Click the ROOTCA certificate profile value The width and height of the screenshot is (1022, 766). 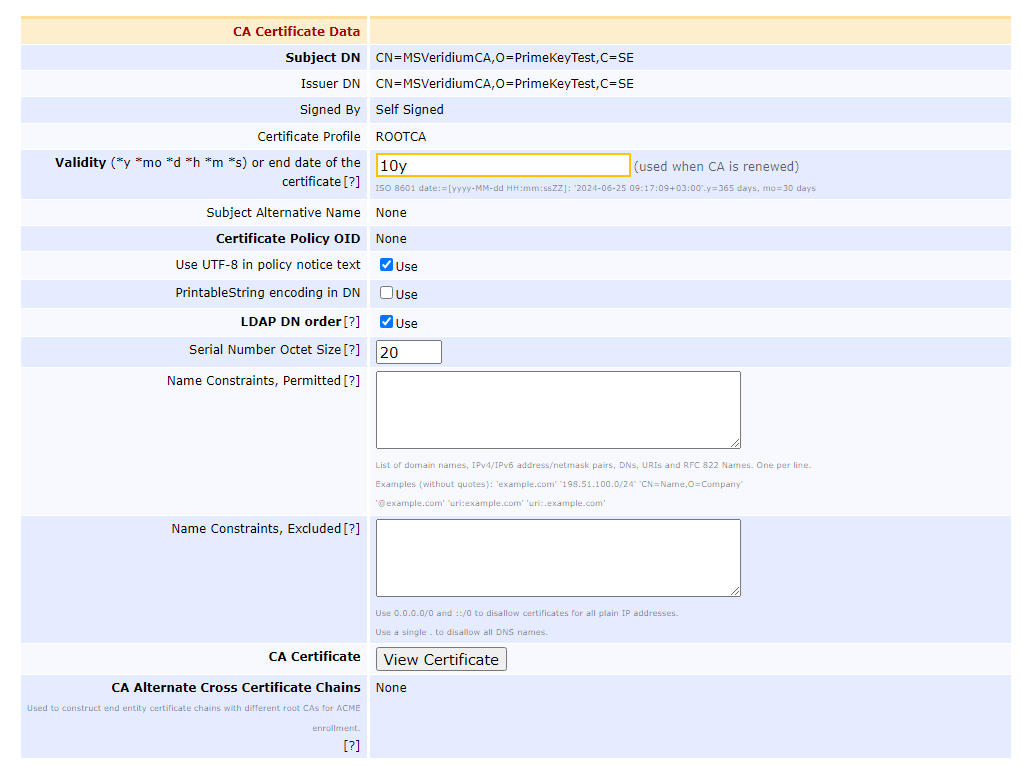(400, 137)
